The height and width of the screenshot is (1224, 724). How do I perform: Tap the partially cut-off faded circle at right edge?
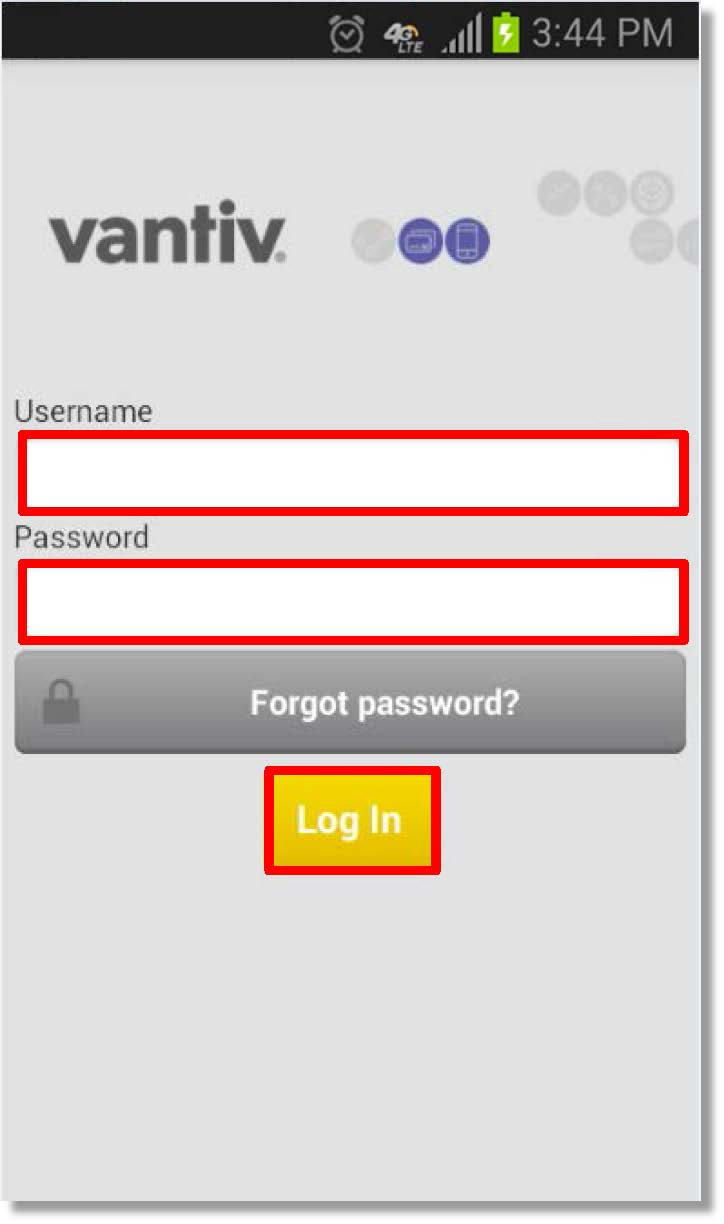click(x=688, y=242)
